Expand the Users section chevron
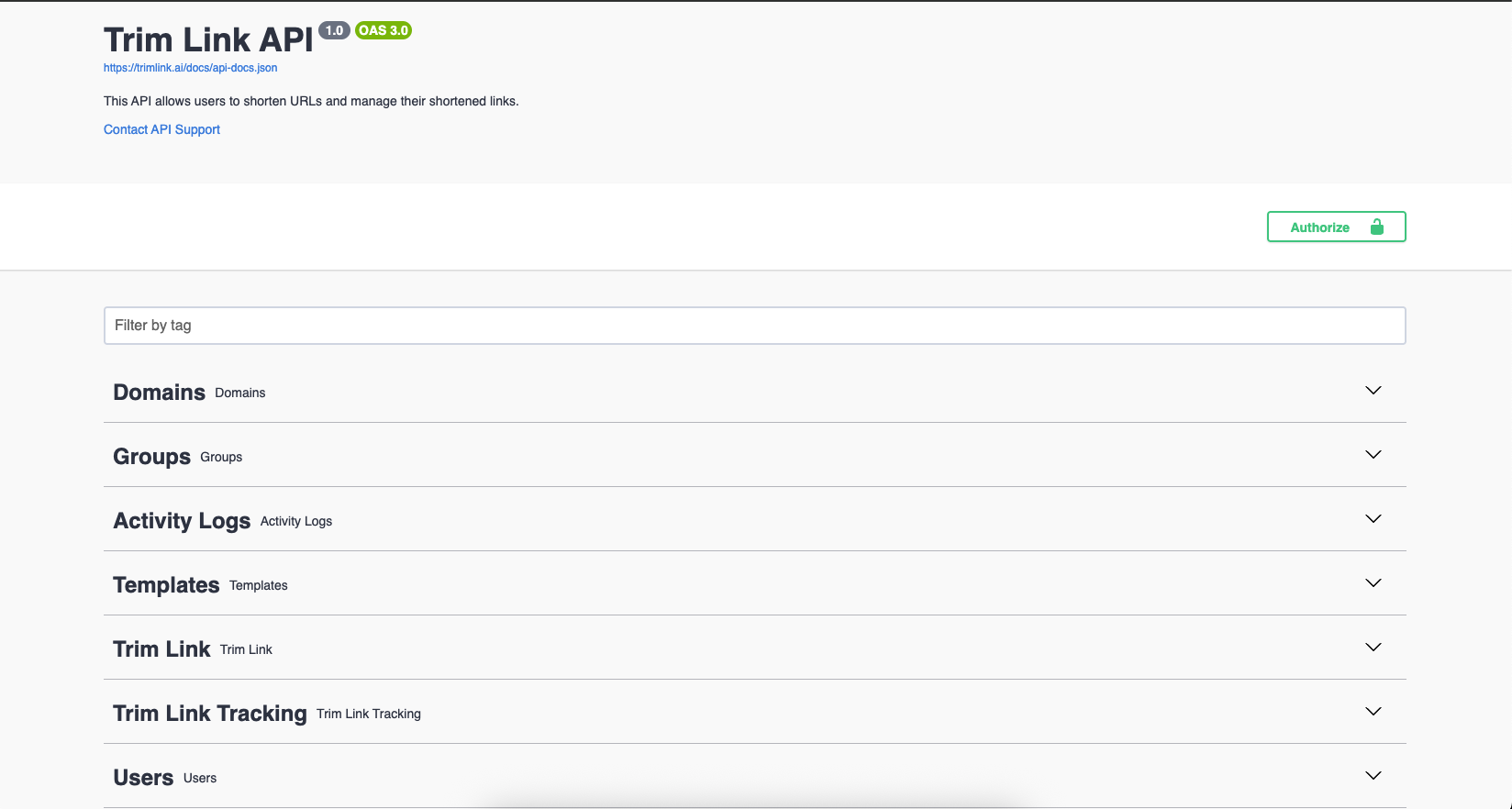 [1373, 775]
